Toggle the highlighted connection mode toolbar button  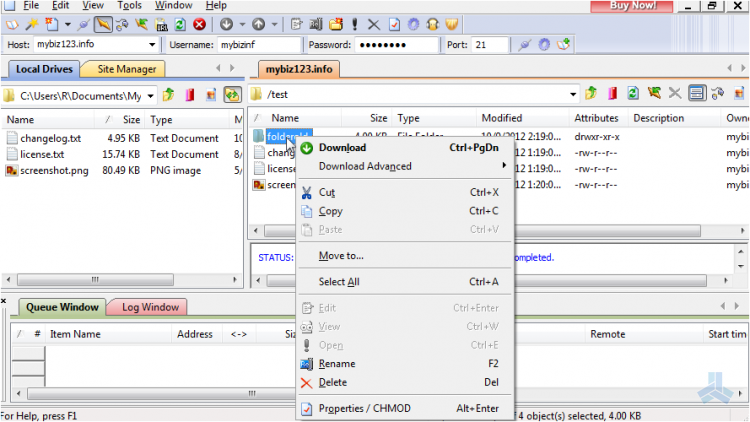(x=103, y=24)
